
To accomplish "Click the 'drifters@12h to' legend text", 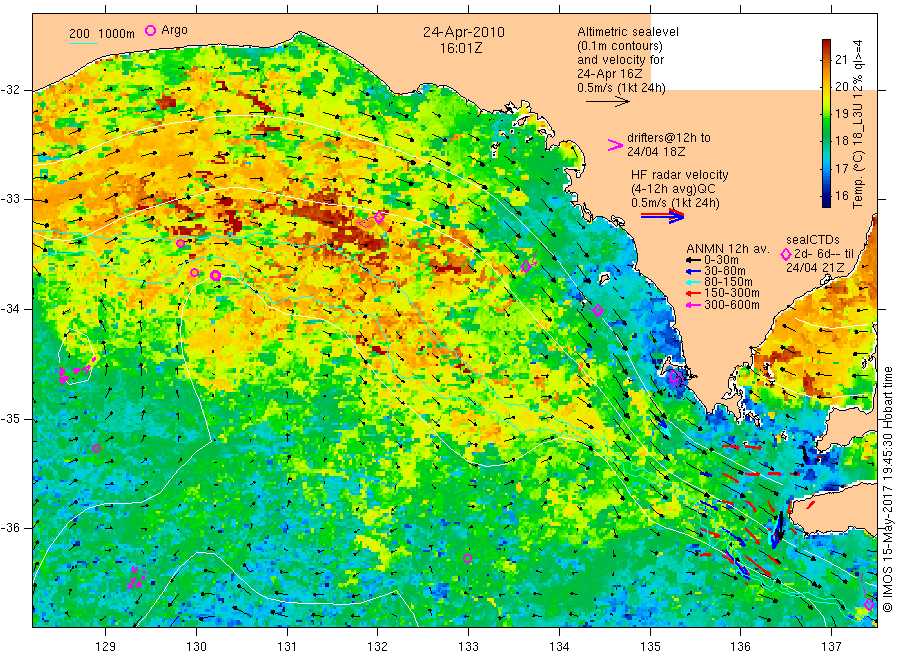I will [669, 138].
